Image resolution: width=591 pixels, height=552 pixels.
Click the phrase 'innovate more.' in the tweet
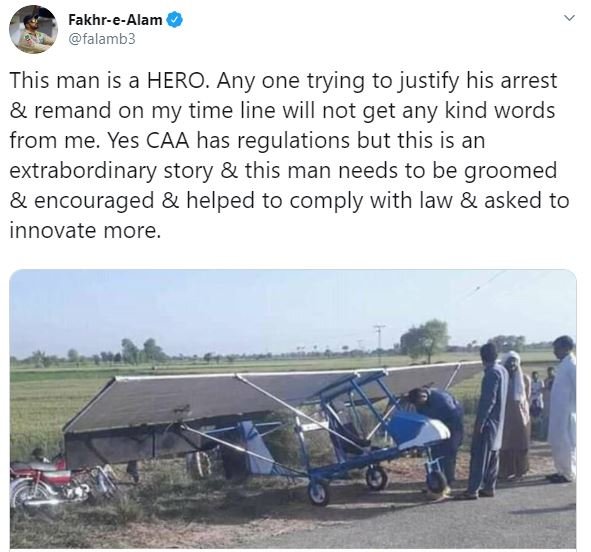click(x=85, y=230)
